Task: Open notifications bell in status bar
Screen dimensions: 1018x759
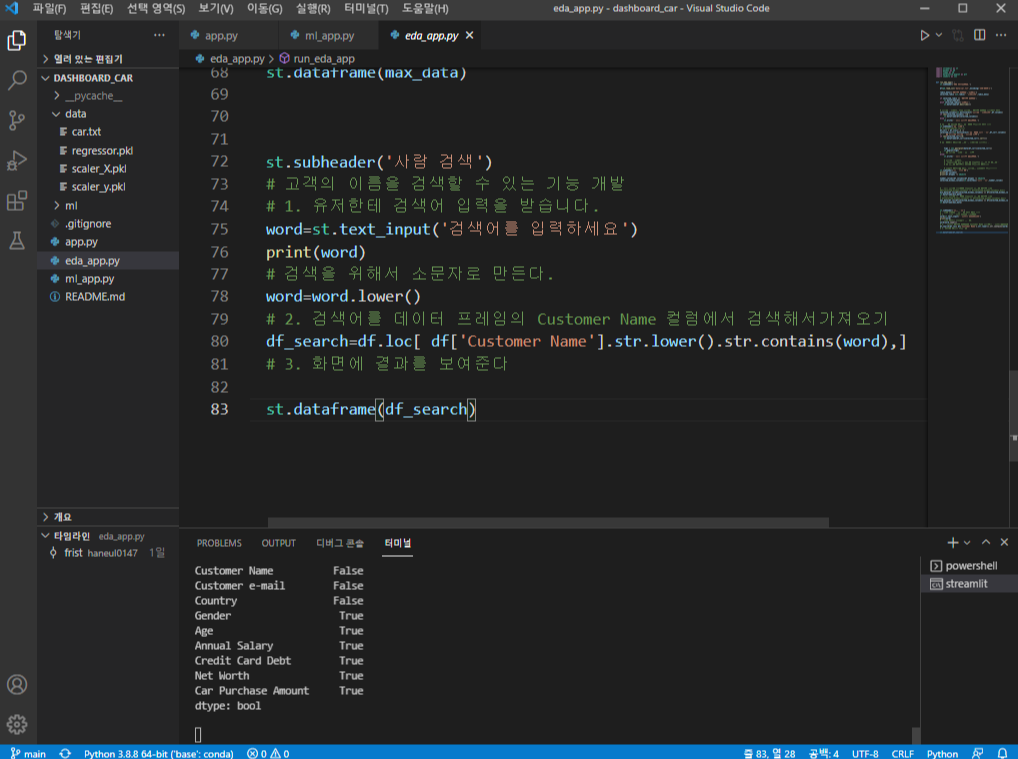Action: (x=1002, y=753)
